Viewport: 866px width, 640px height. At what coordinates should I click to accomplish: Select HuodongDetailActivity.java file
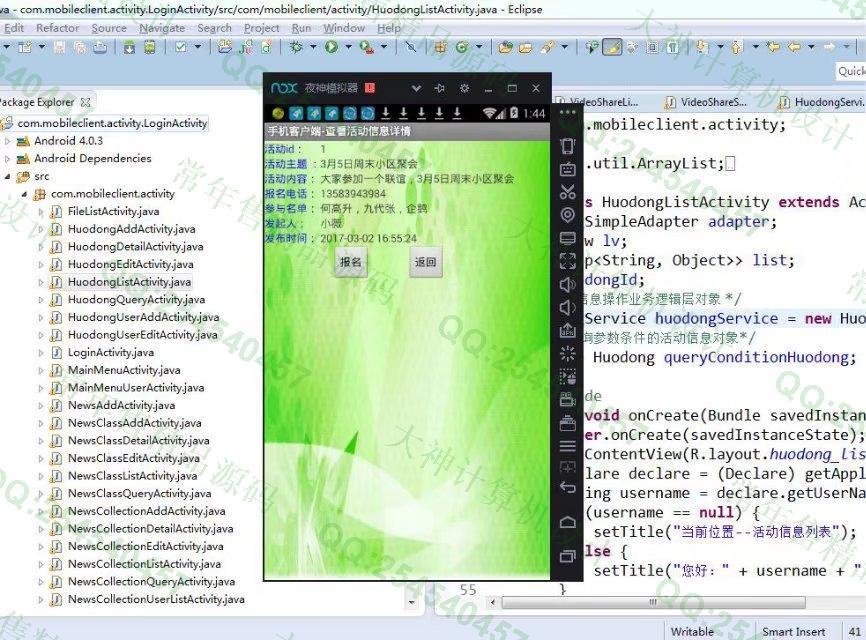[135, 247]
